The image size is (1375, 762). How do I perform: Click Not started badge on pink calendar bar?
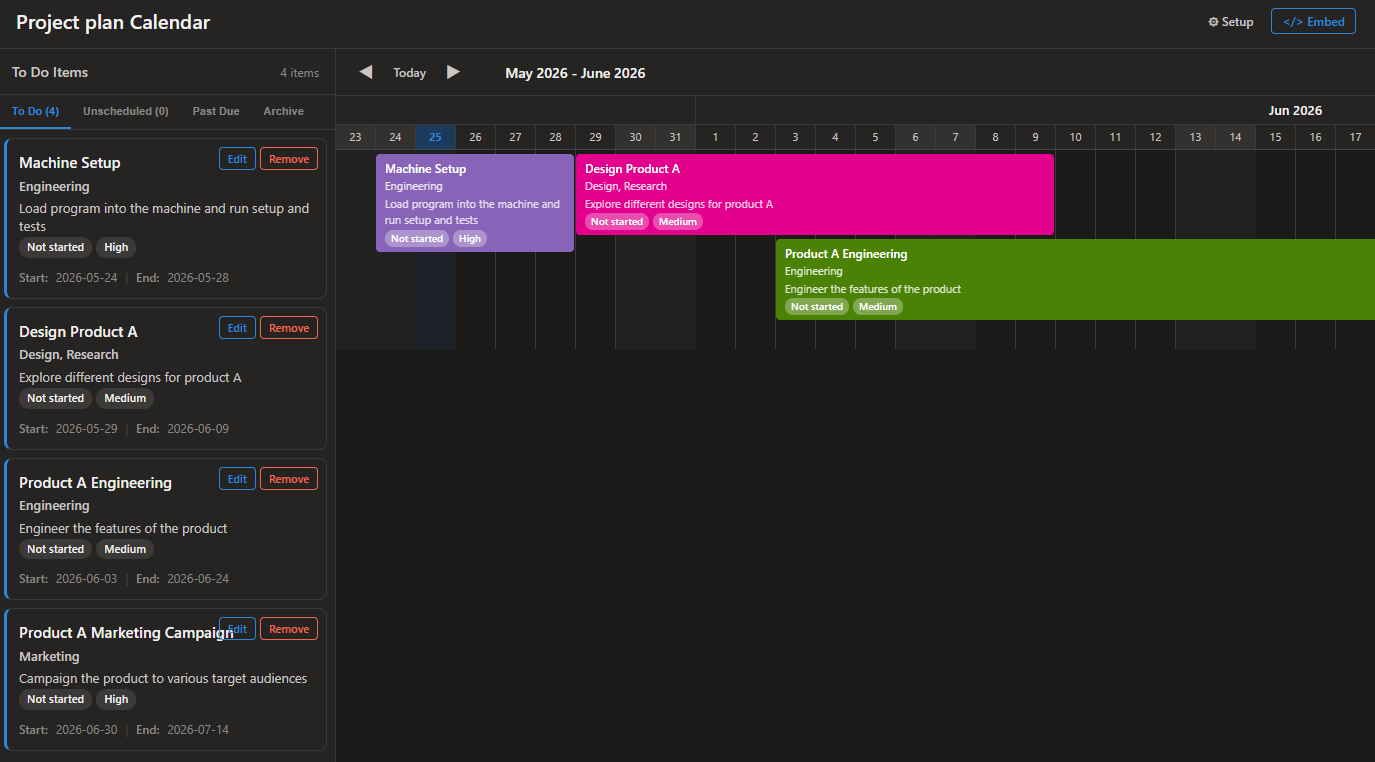[617, 222]
